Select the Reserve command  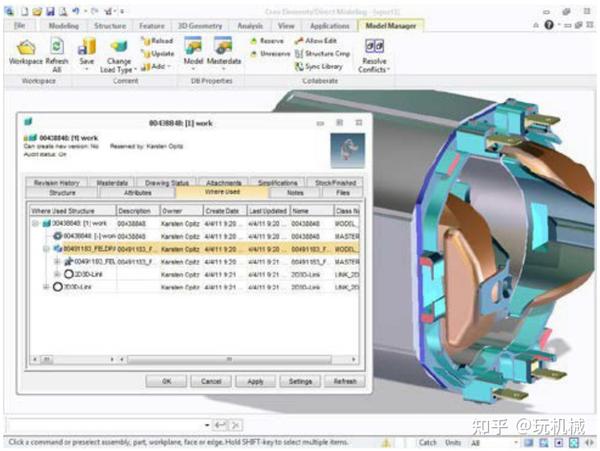267,41
